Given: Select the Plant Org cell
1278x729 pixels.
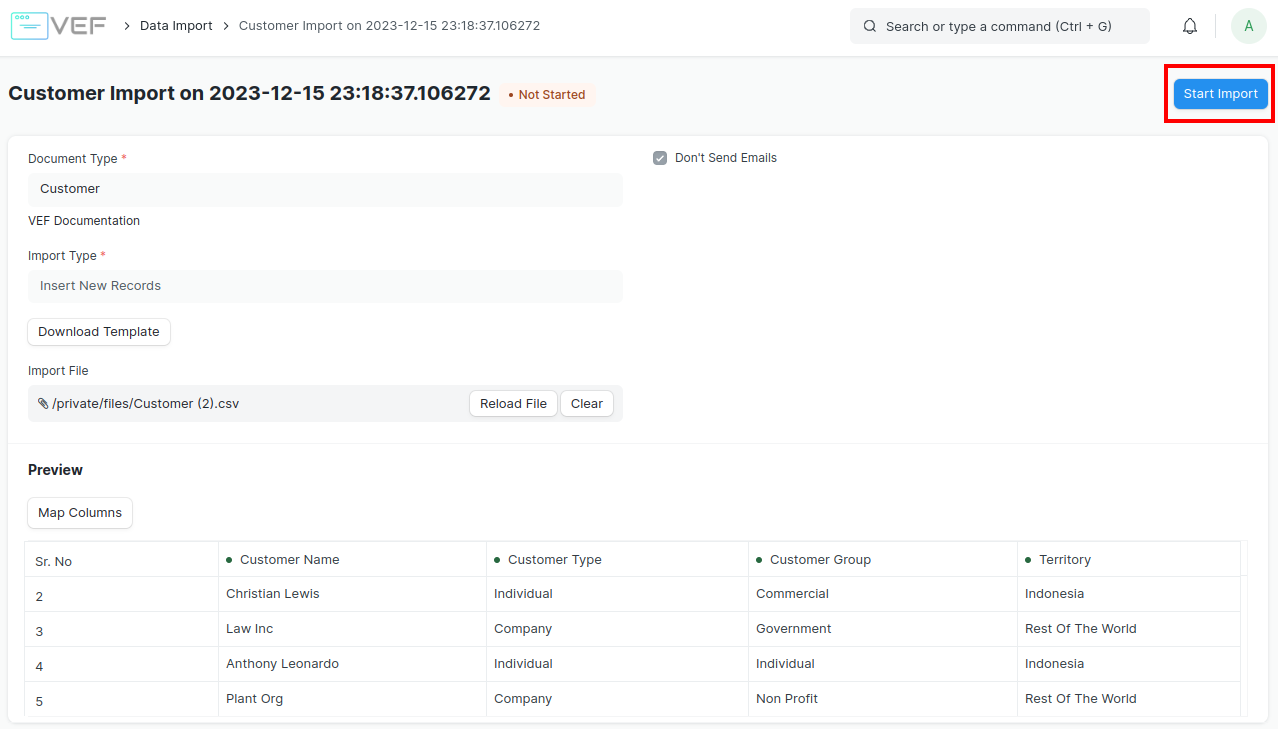Looking at the screenshot, I should pos(352,699).
